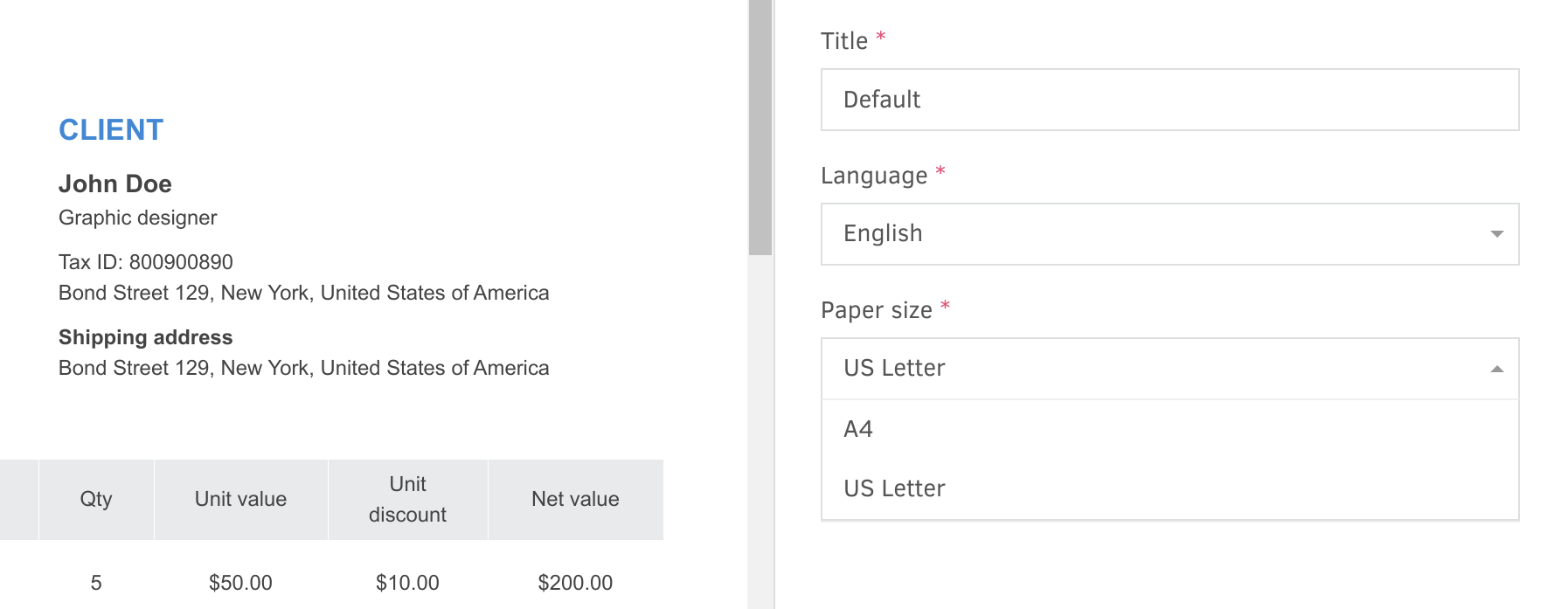Open the Language dropdown arrow
This screenshot has height=609, width=1568.
[1496, 233]
